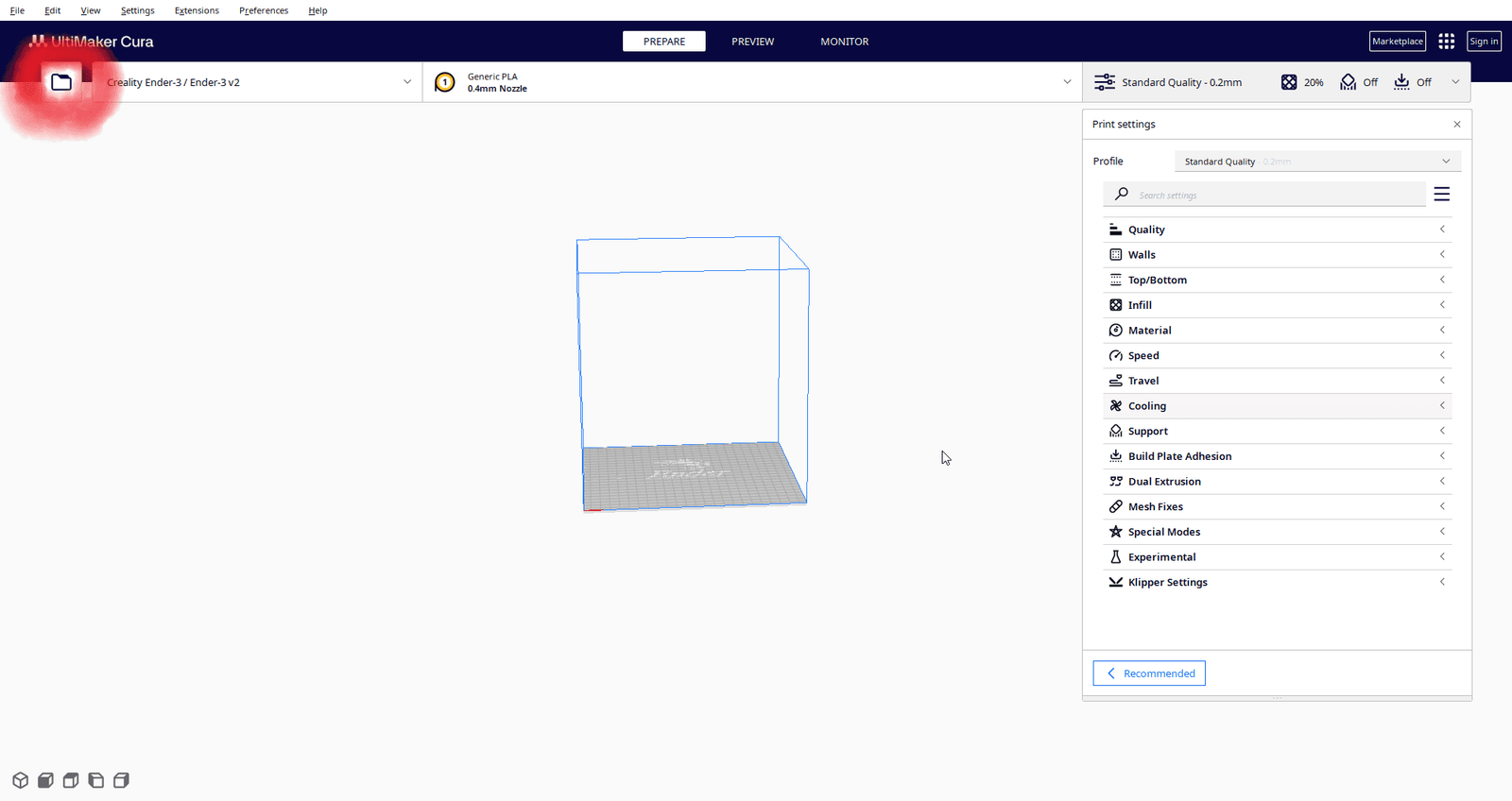The image size is (1512, 801).
Task: Expand the Material section chevron
Action: 1442,331
